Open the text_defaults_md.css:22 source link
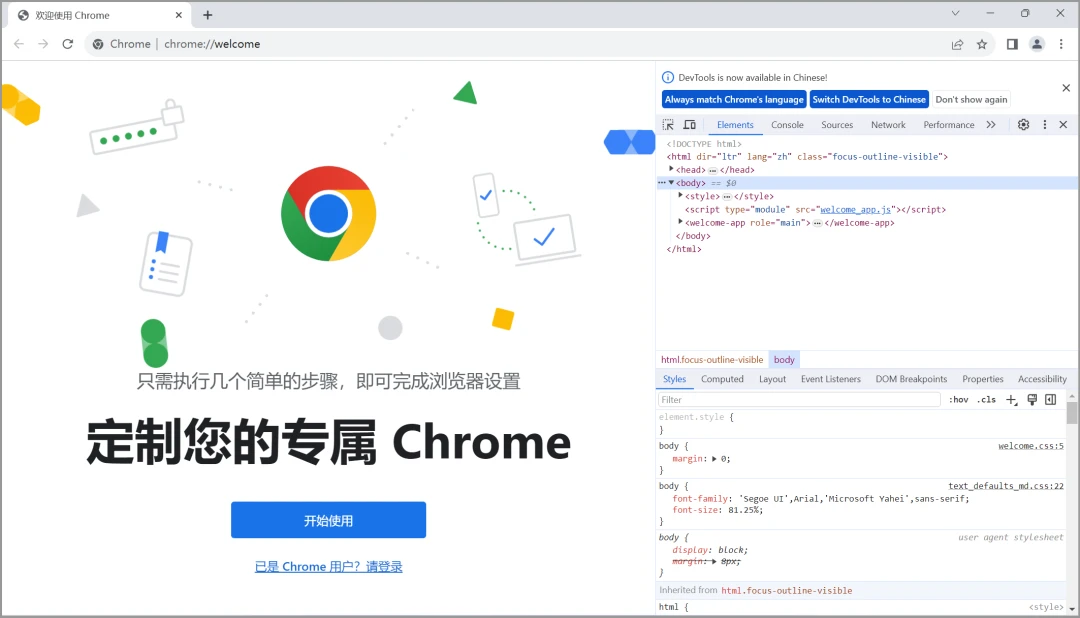 pos(1006,486)
